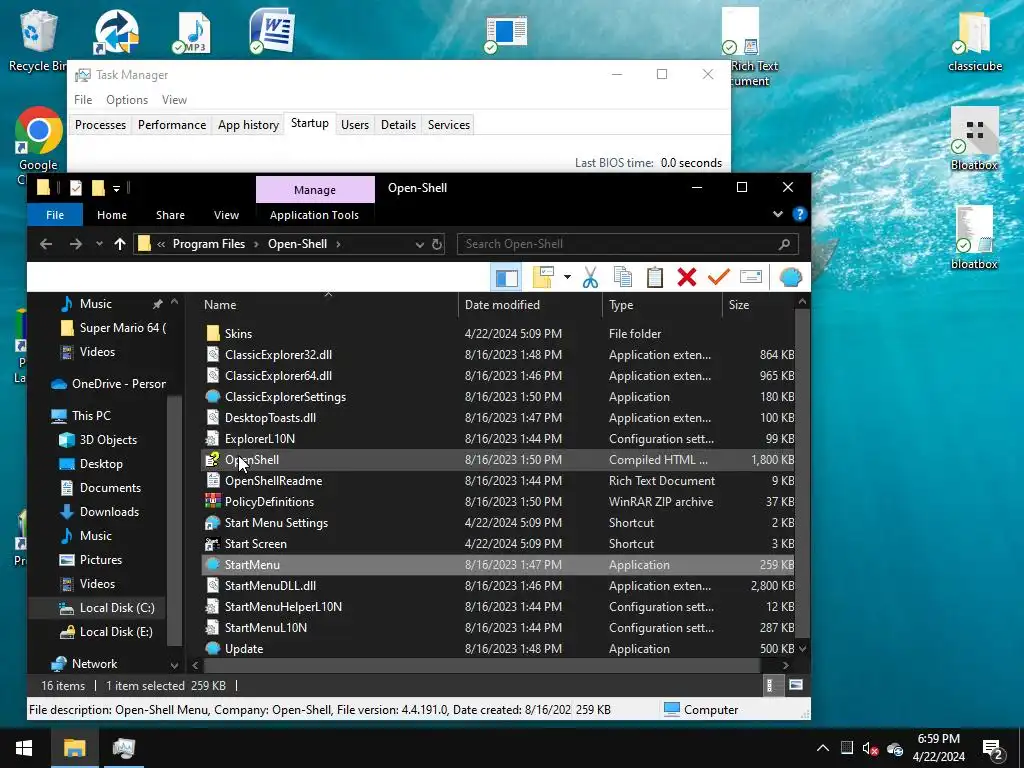Click the Copy toolbar icon

623,278
